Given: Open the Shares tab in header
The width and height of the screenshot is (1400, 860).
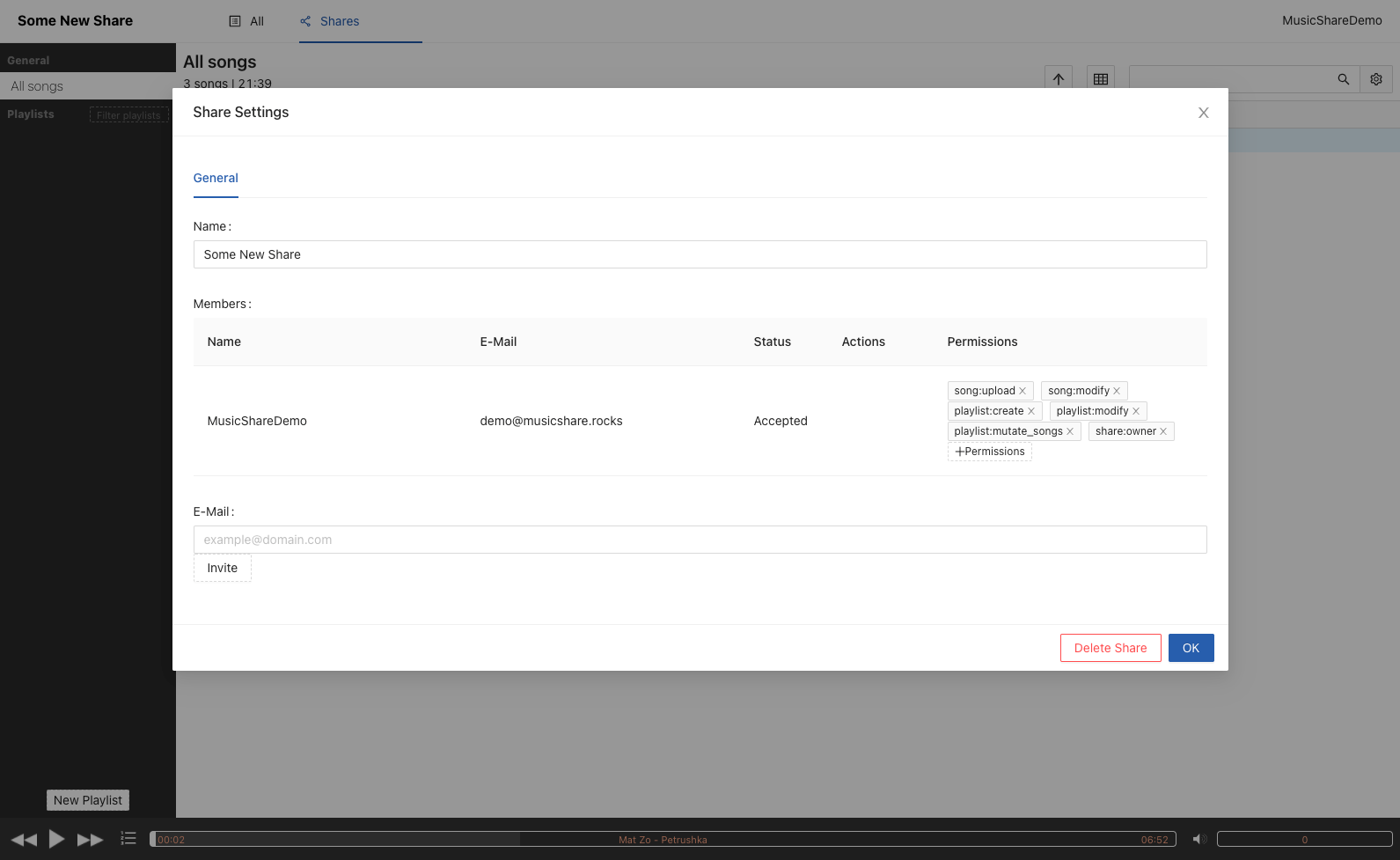Looking at the screenshot, I should 330,21.
